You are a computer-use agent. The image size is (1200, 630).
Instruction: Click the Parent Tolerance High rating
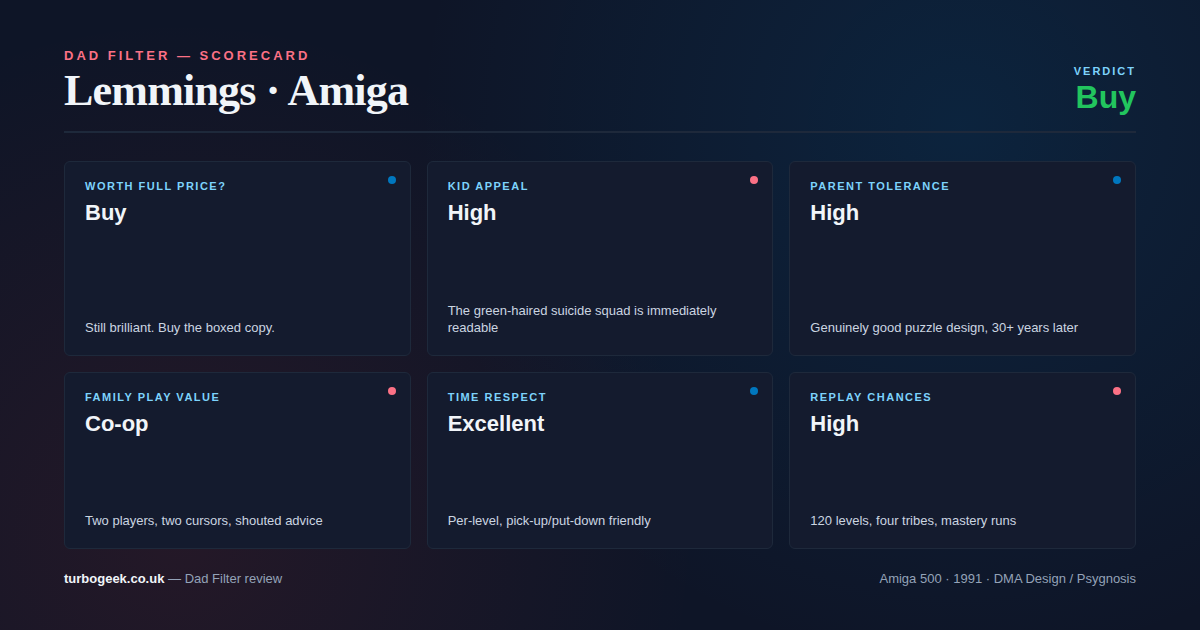tap(834, 213)
